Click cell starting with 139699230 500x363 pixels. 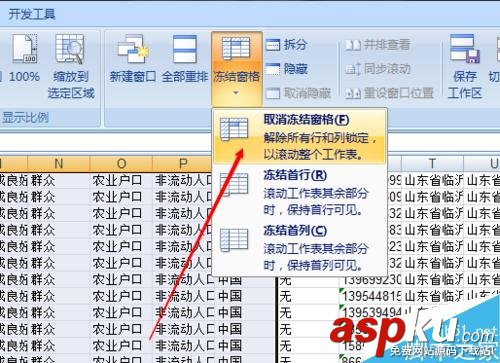pyautogui.click(x=371, y=279)
